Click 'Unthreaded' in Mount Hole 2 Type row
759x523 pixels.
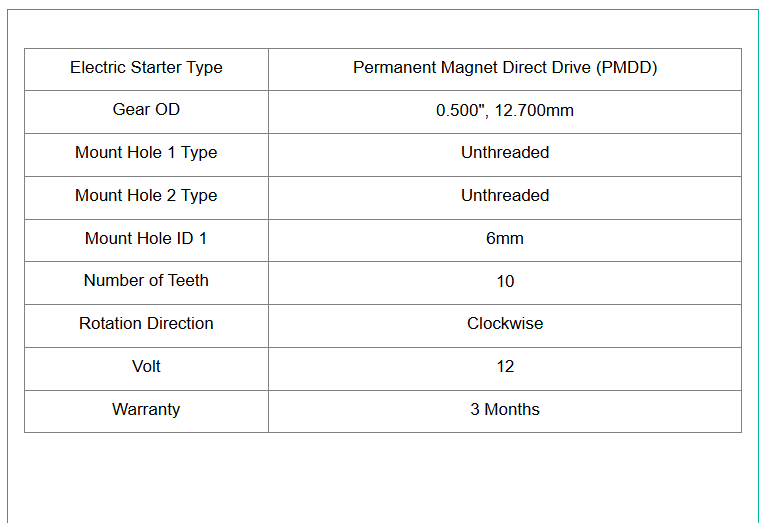click(x=505, y=196)
